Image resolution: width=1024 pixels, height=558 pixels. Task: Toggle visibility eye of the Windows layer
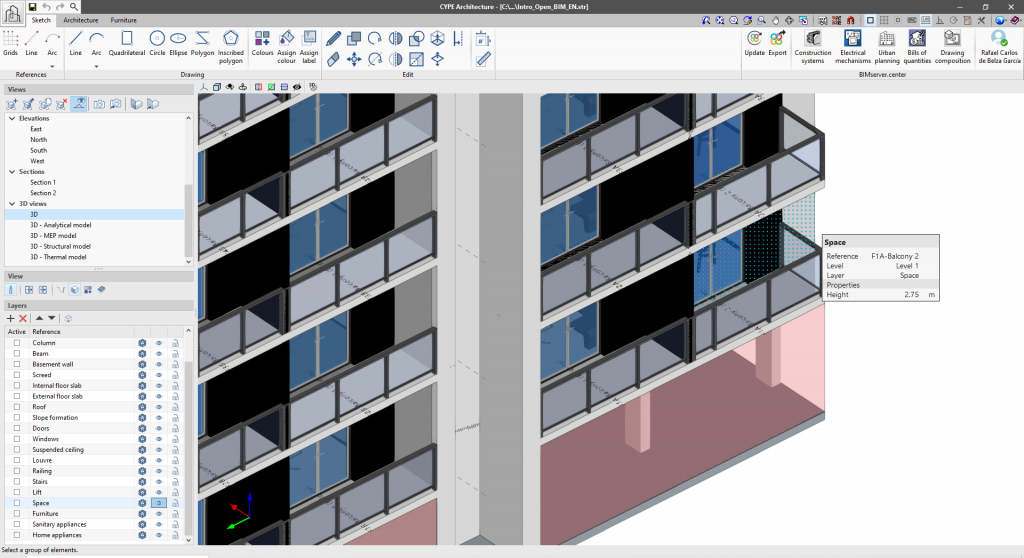158,439
